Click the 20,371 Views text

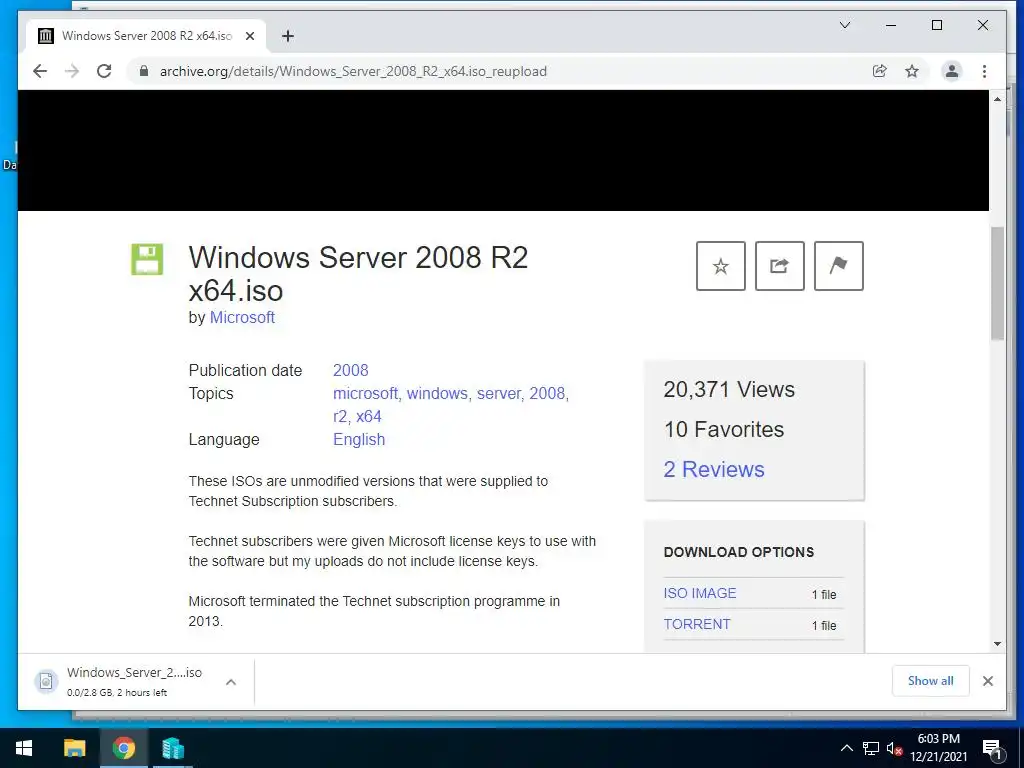click(x=729, y=389)
